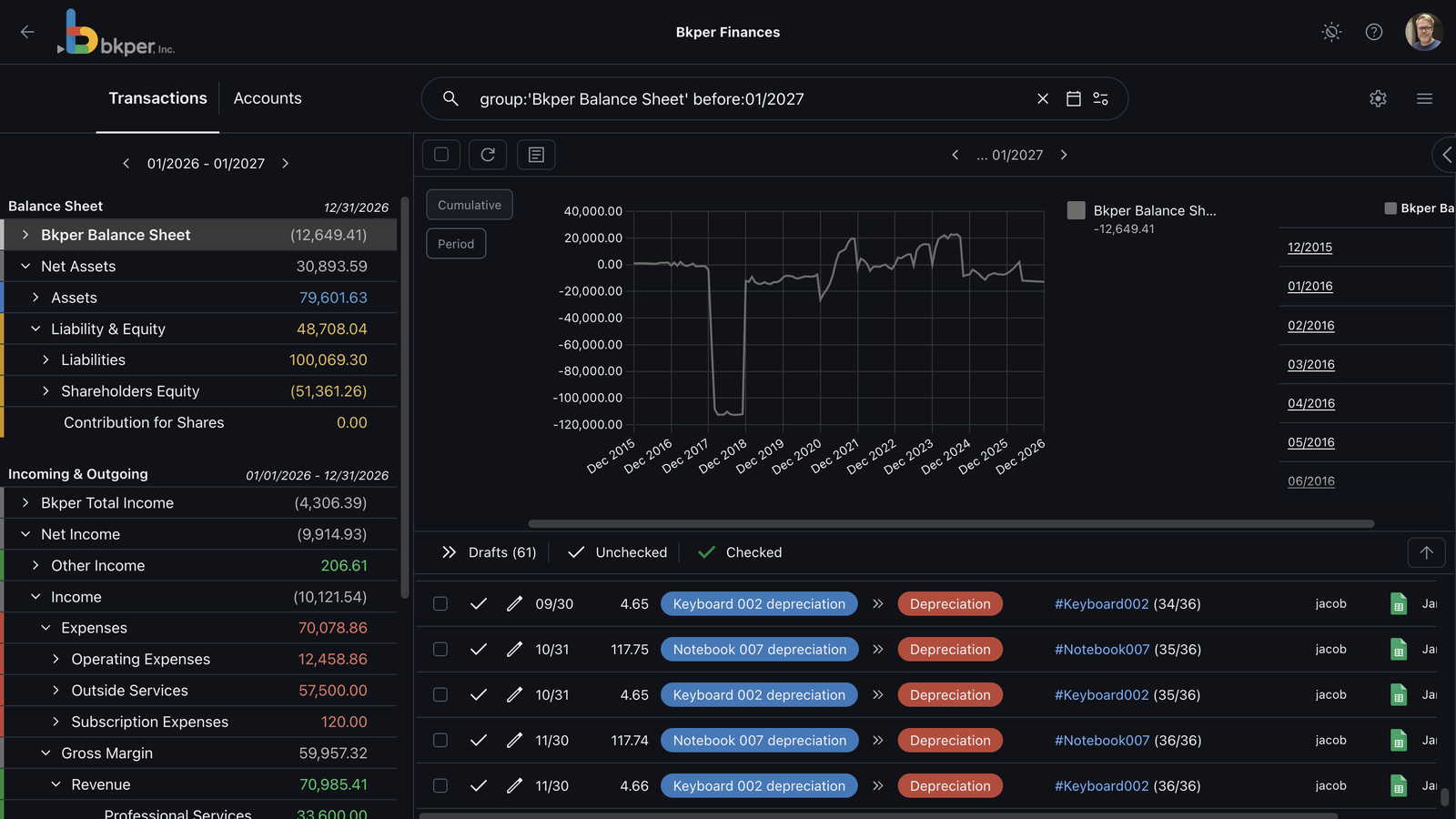This screenshot has height=819, width=1456.
Task: Open the spreadsheet icon on 09/30 row
Action: (x=1399, y=603)
